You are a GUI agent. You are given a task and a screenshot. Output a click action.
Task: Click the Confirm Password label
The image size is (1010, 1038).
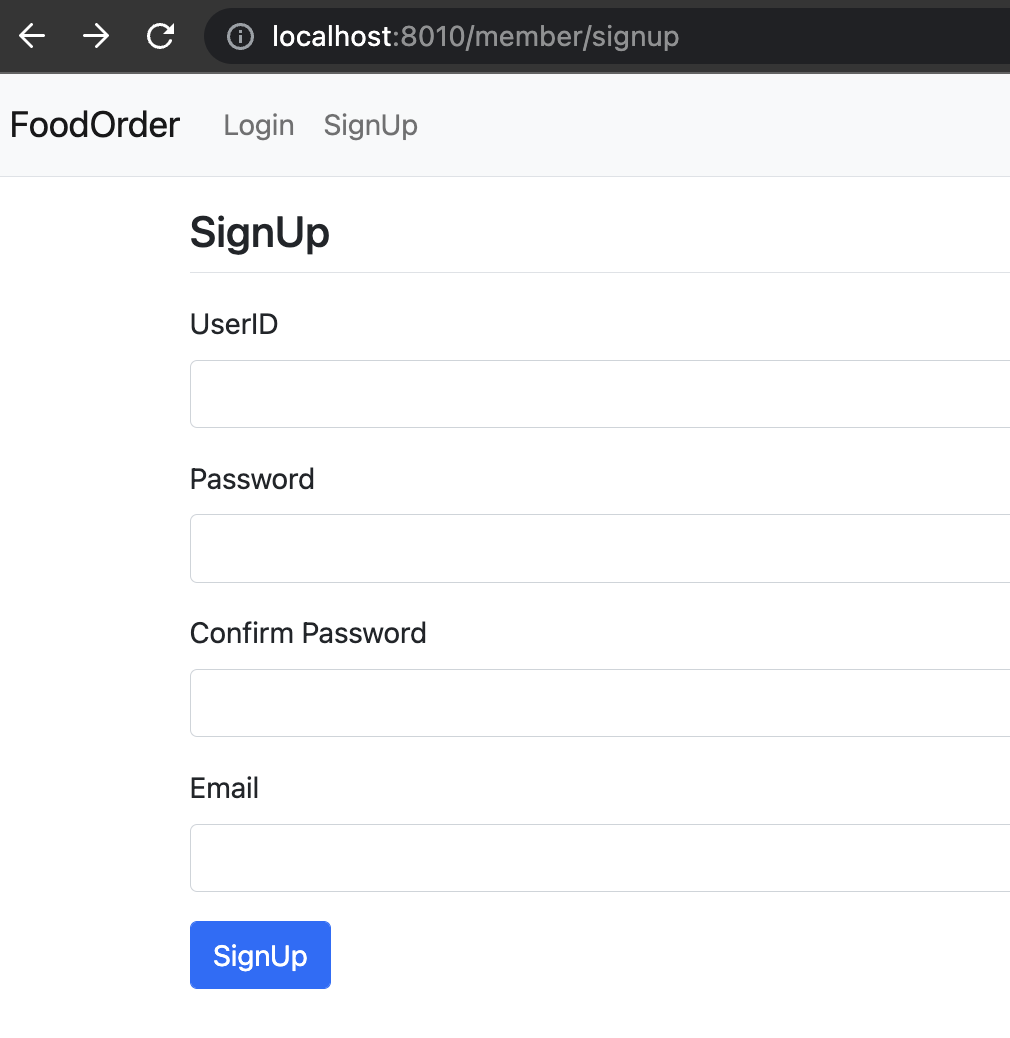[307, 633]
